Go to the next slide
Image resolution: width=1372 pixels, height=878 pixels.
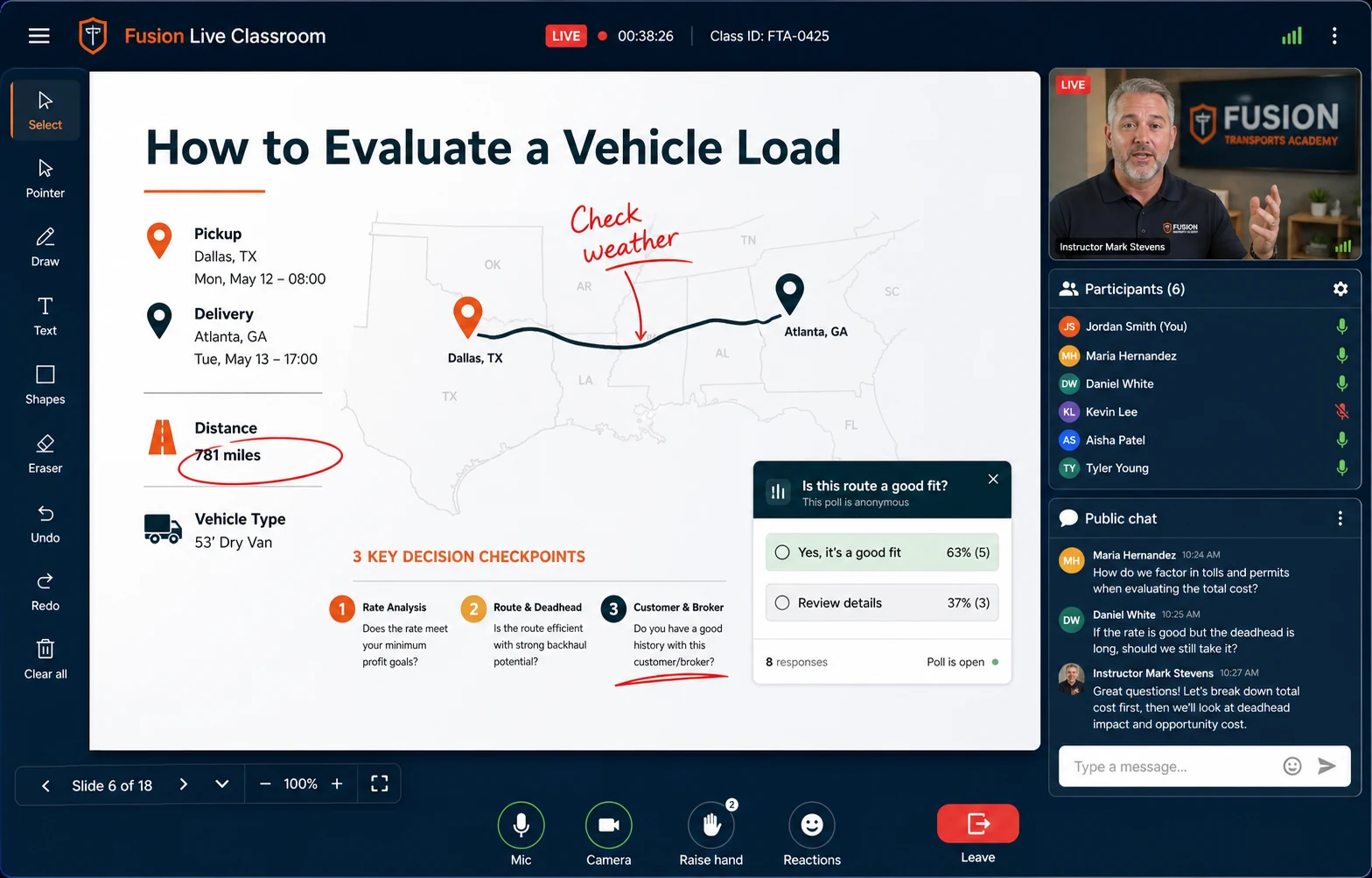[x=184, y=783]
